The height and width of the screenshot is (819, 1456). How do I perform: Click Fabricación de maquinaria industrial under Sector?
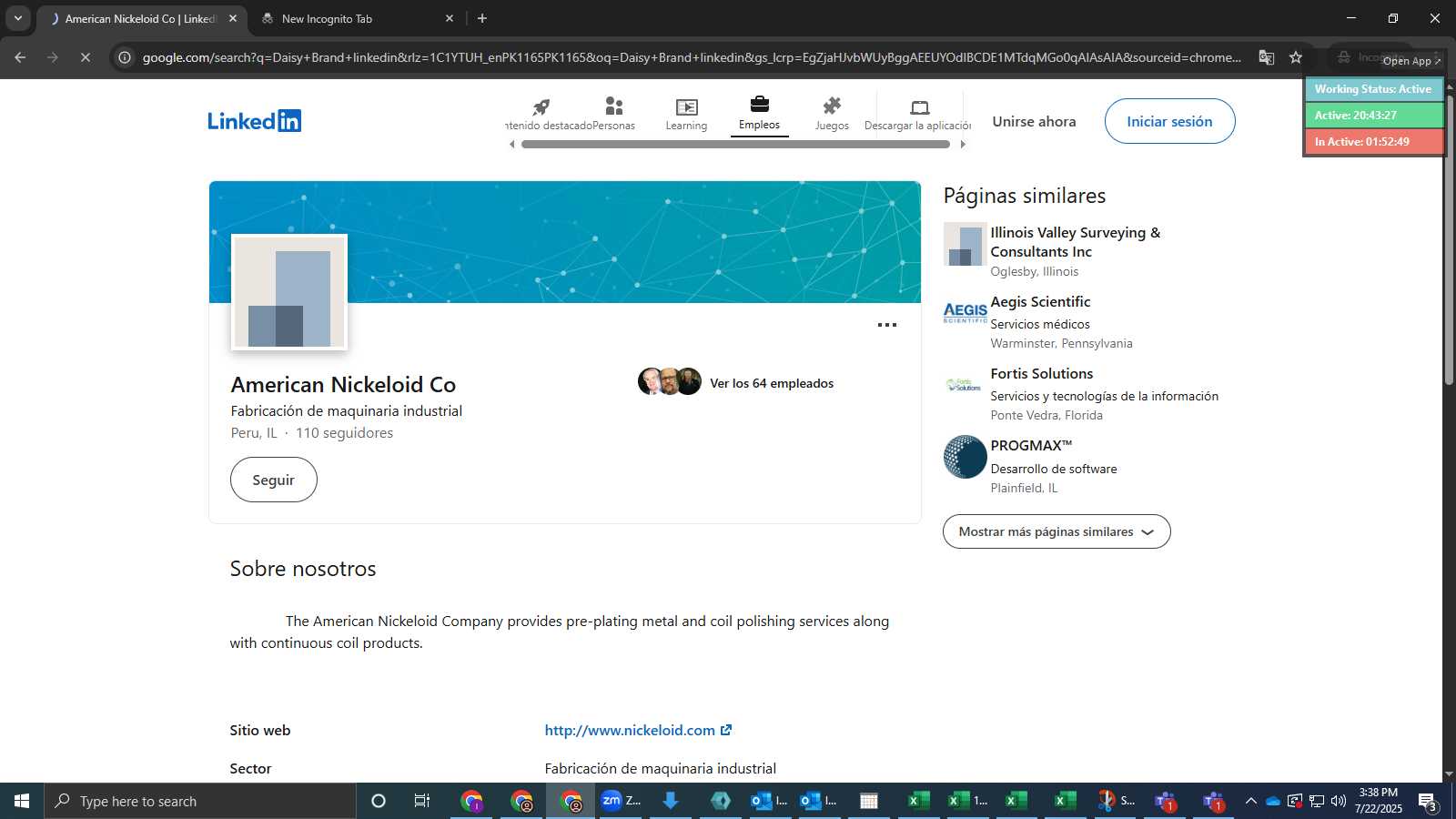pyautogui.click(x=661, y=768)
